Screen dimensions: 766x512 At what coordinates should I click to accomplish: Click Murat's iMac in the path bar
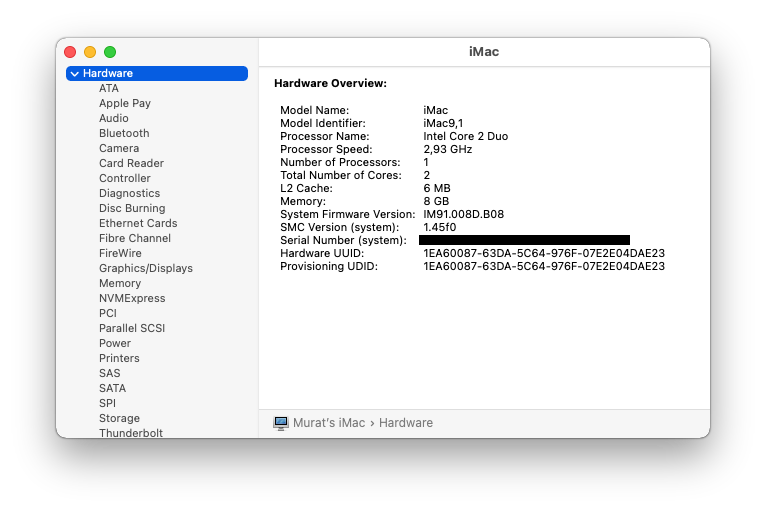[329, 423]
